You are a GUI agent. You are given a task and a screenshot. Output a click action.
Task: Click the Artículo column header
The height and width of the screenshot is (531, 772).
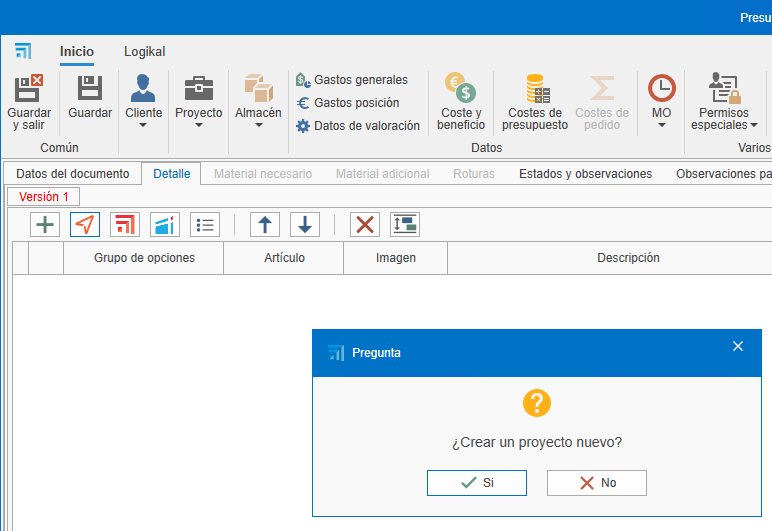click(x=284, y=258)
